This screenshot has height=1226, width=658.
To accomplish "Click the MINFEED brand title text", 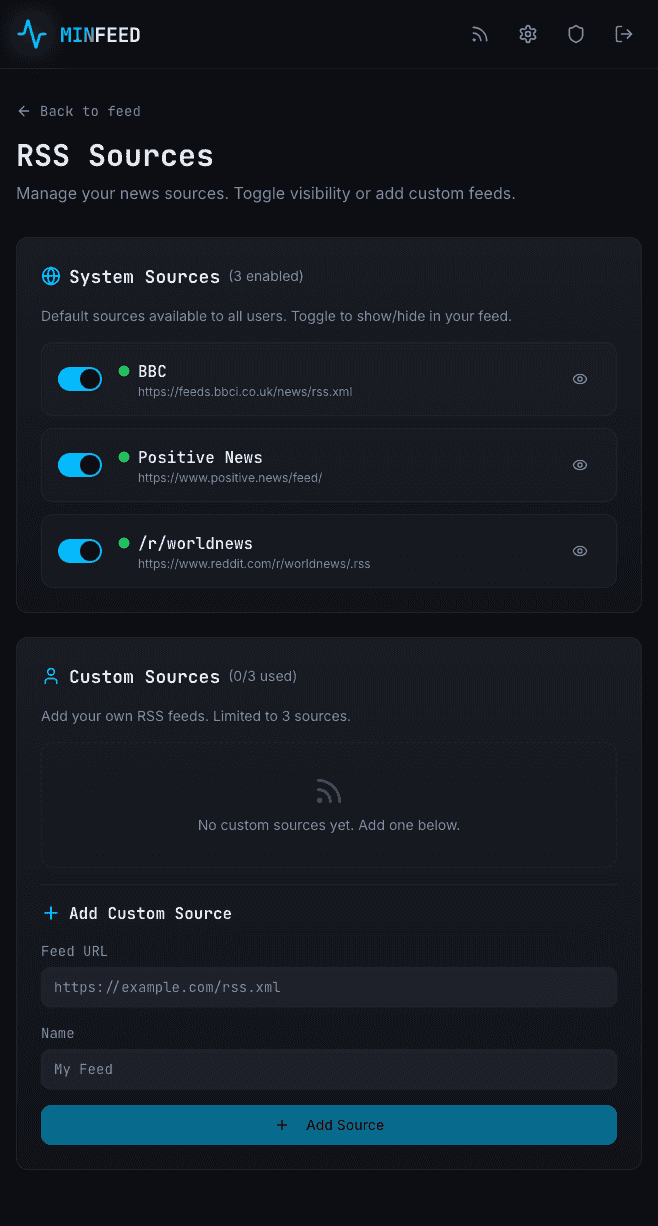I will tap(100, 35).
